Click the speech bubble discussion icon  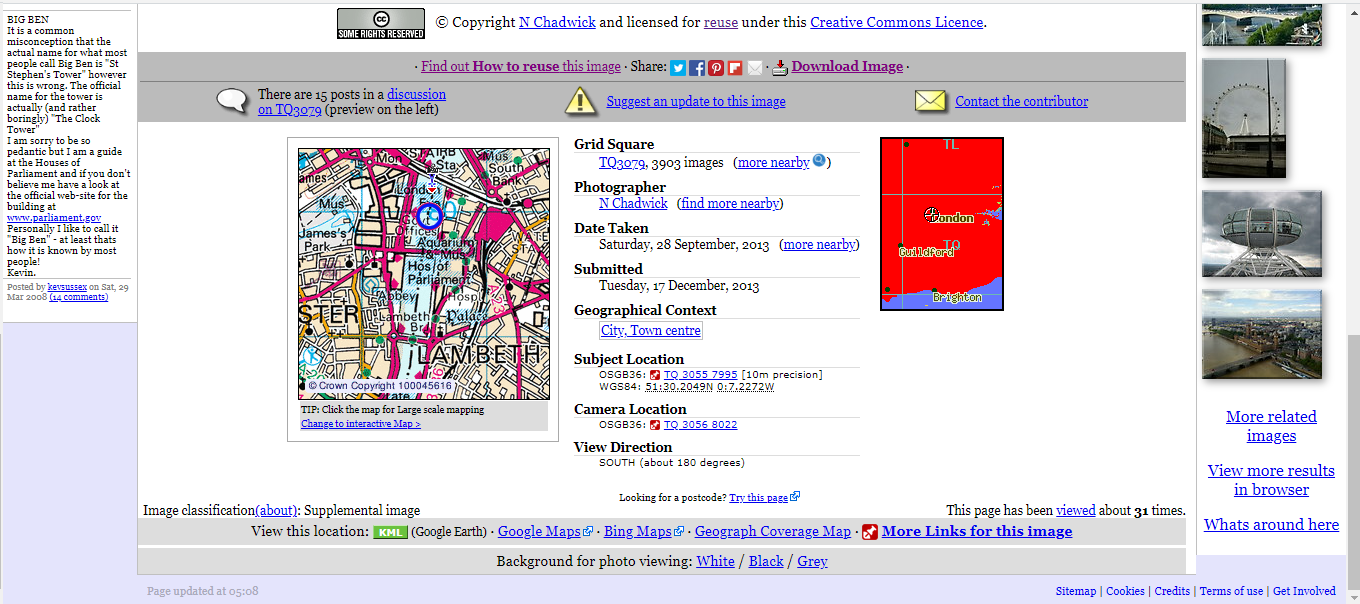(x=233, y=101)
